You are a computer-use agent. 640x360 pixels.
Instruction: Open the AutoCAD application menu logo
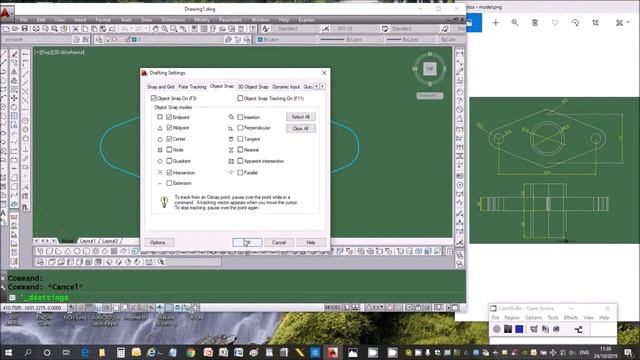click(6, 12)
